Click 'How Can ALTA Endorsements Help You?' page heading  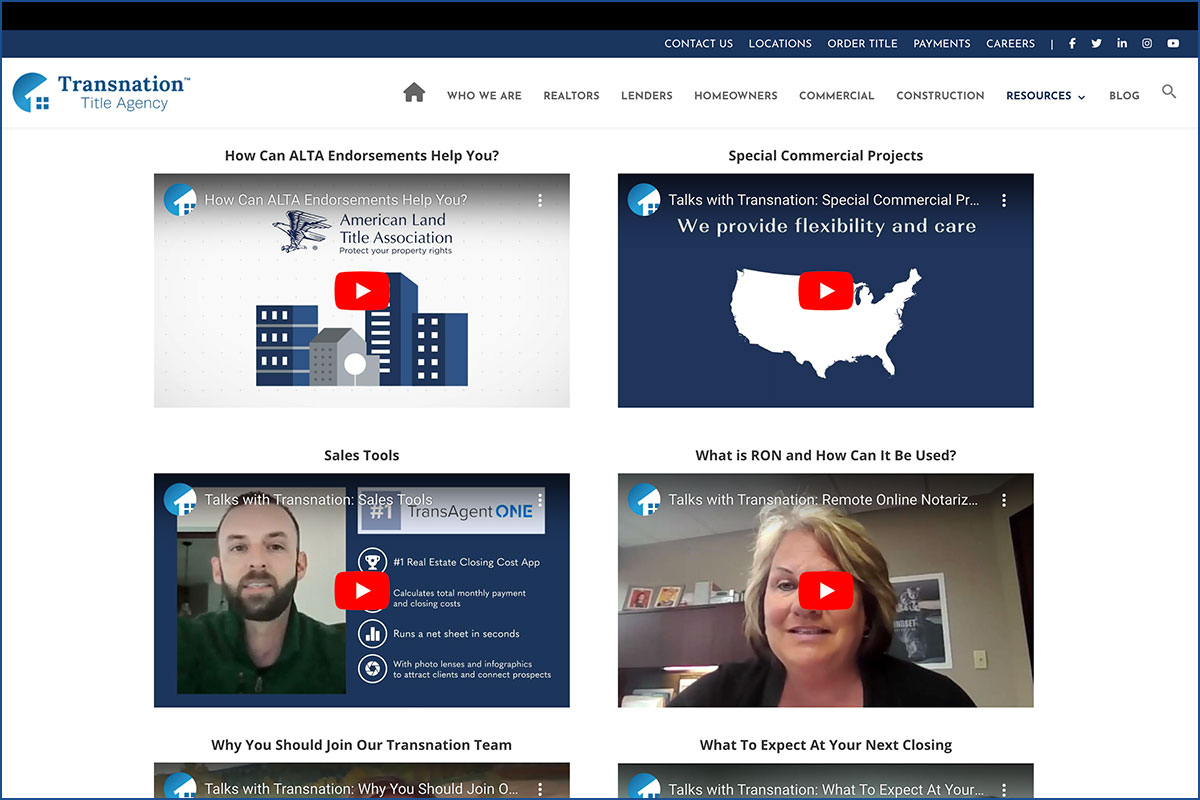pyautogui.click(x=361, y=155)
